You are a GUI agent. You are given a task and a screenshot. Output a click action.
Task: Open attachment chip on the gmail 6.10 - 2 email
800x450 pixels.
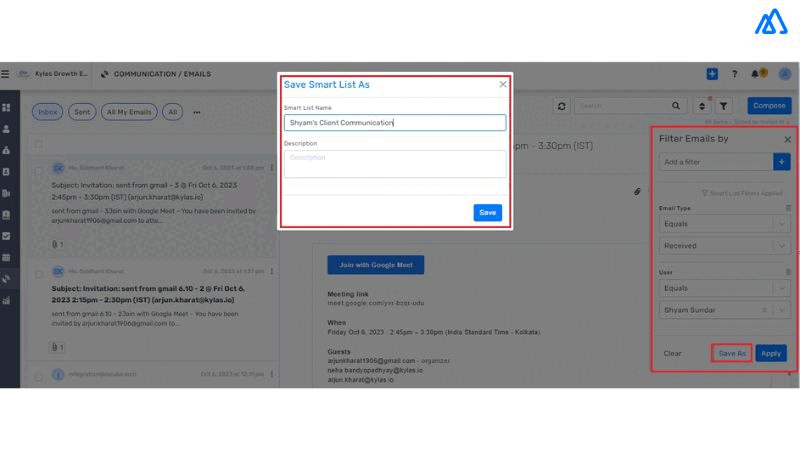(58, 347)
